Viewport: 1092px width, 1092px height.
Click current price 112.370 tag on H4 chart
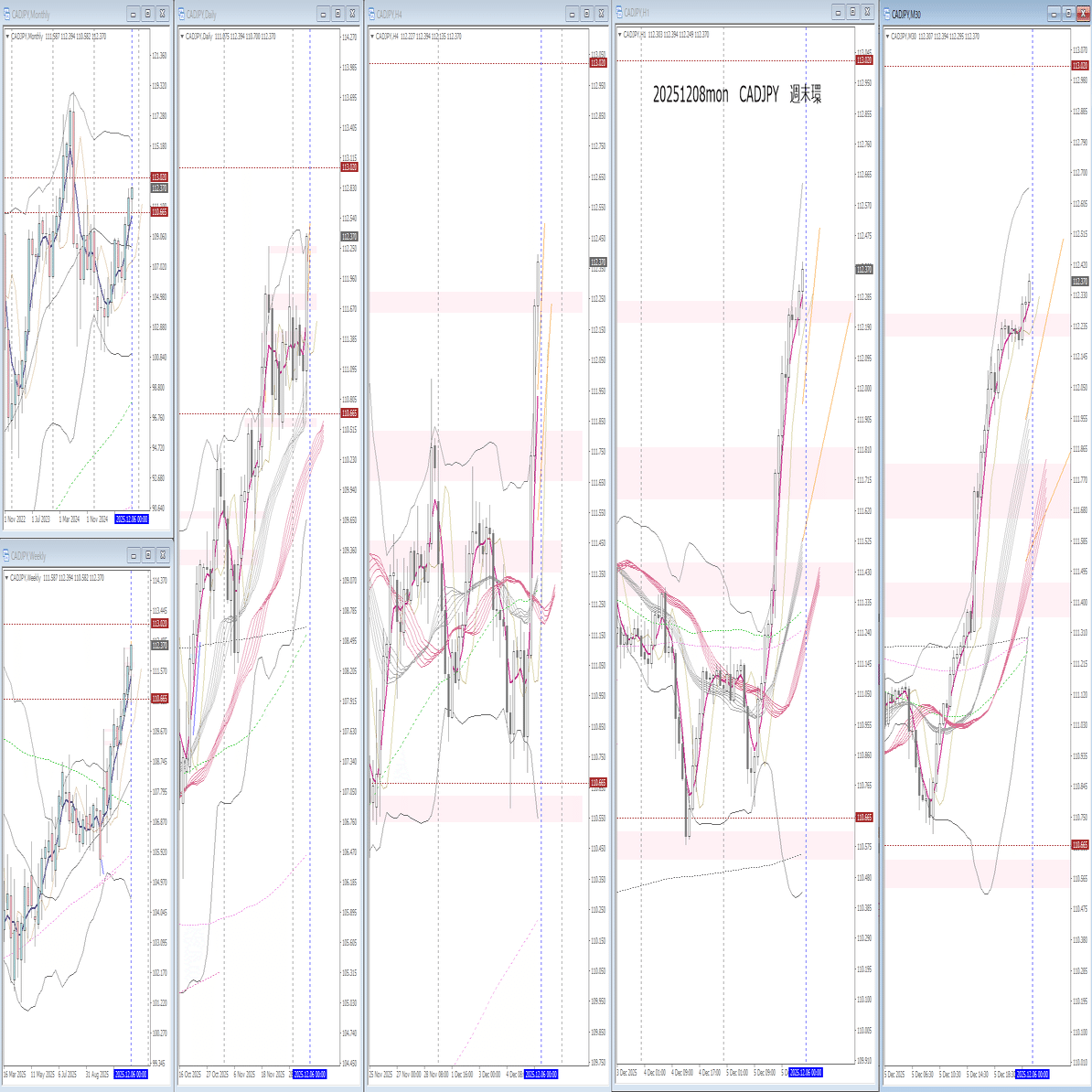point(598,262)
